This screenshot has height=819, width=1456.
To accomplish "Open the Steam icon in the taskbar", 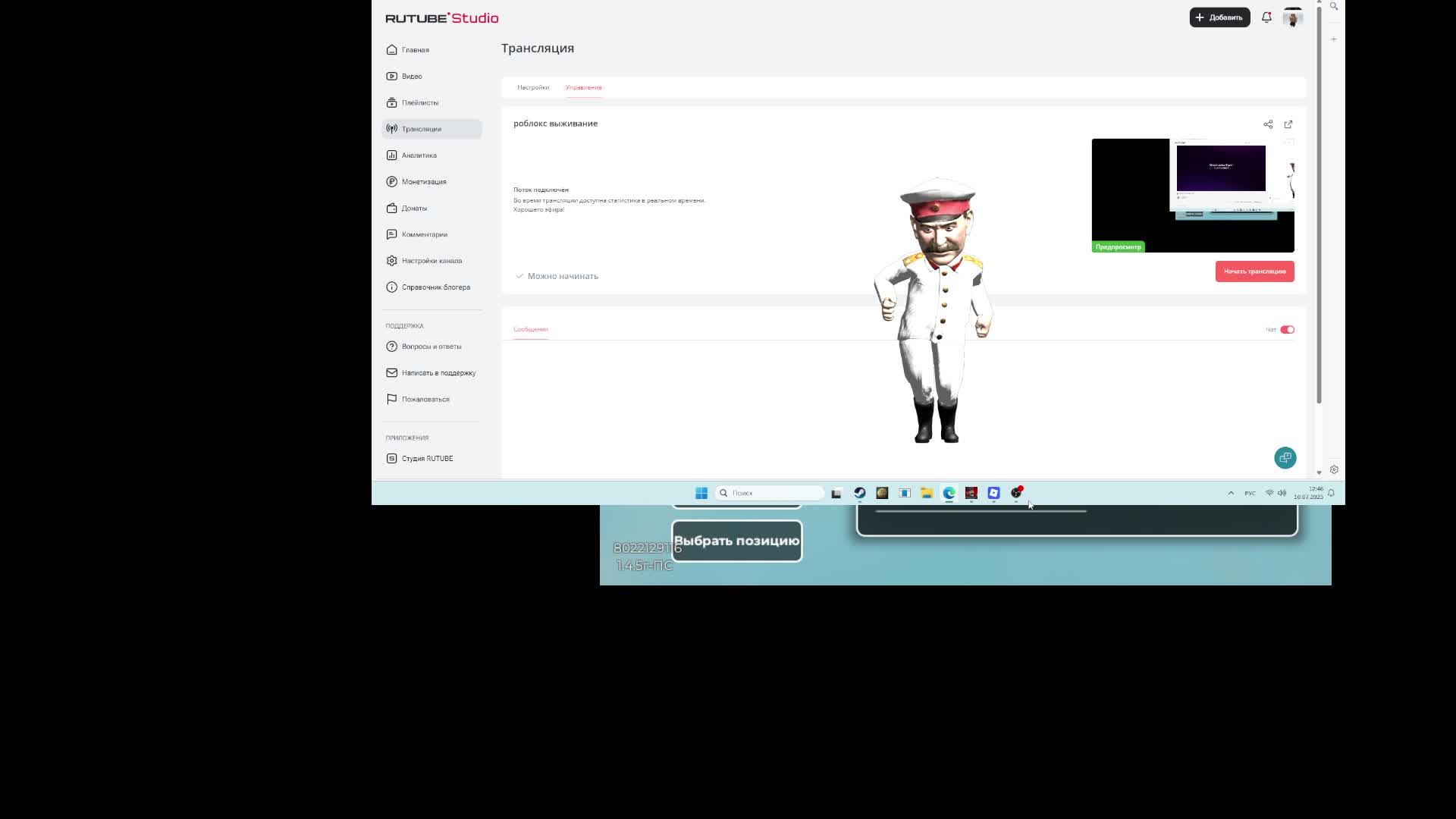I will point(859,493).
